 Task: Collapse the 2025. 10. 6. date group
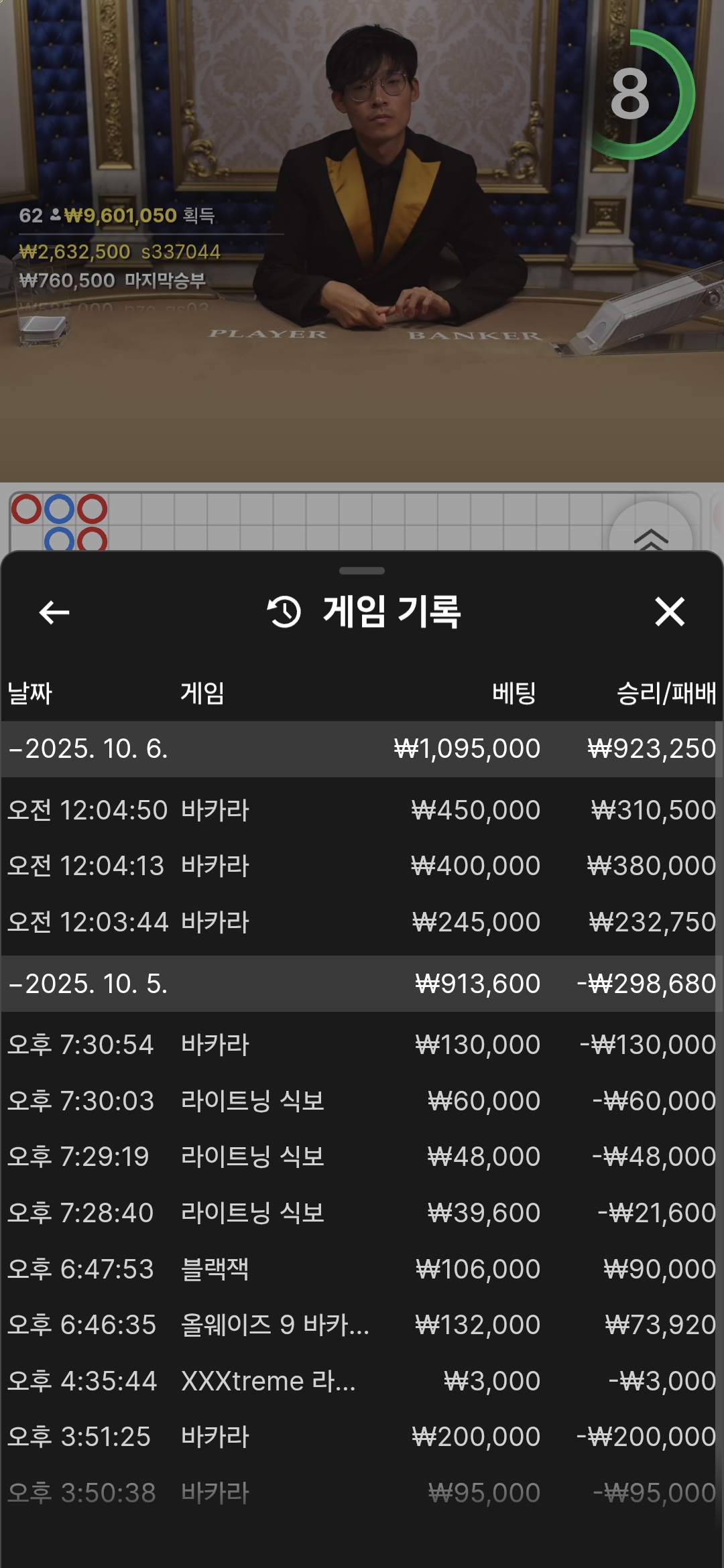click(x=88, y=748)
